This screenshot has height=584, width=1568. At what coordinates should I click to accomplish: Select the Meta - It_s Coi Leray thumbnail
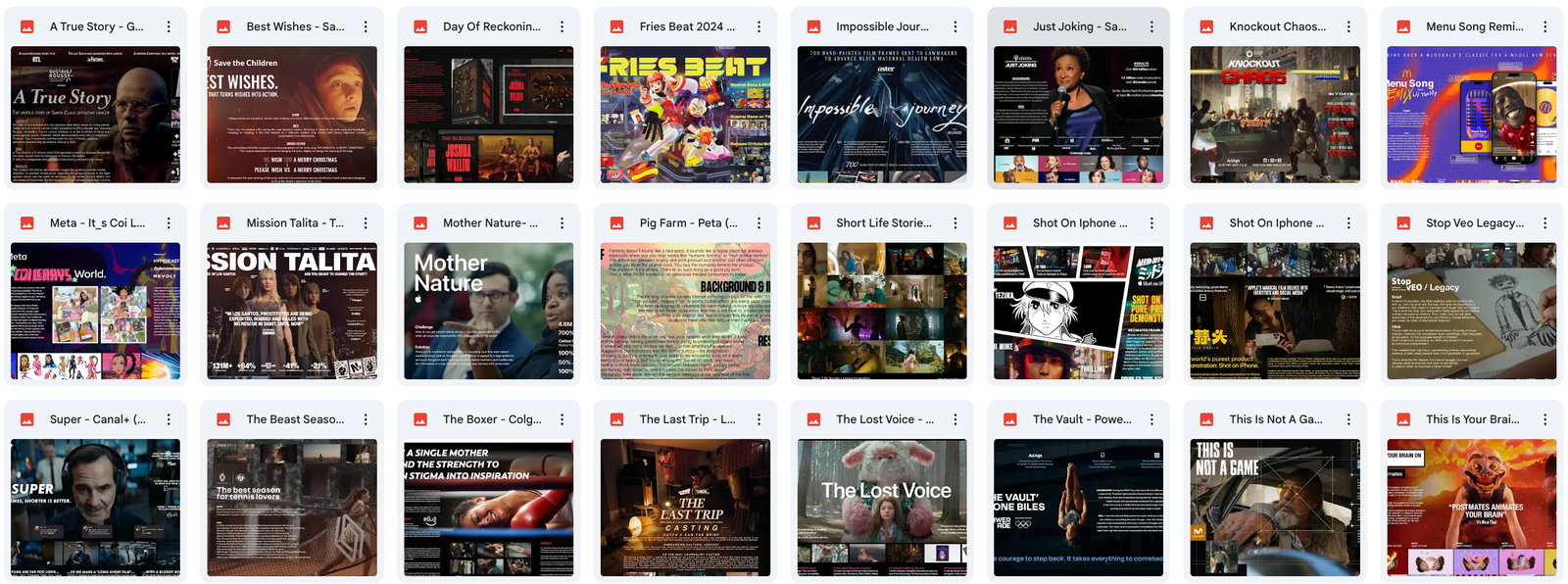pyautogui.click(x=95, y=311)
